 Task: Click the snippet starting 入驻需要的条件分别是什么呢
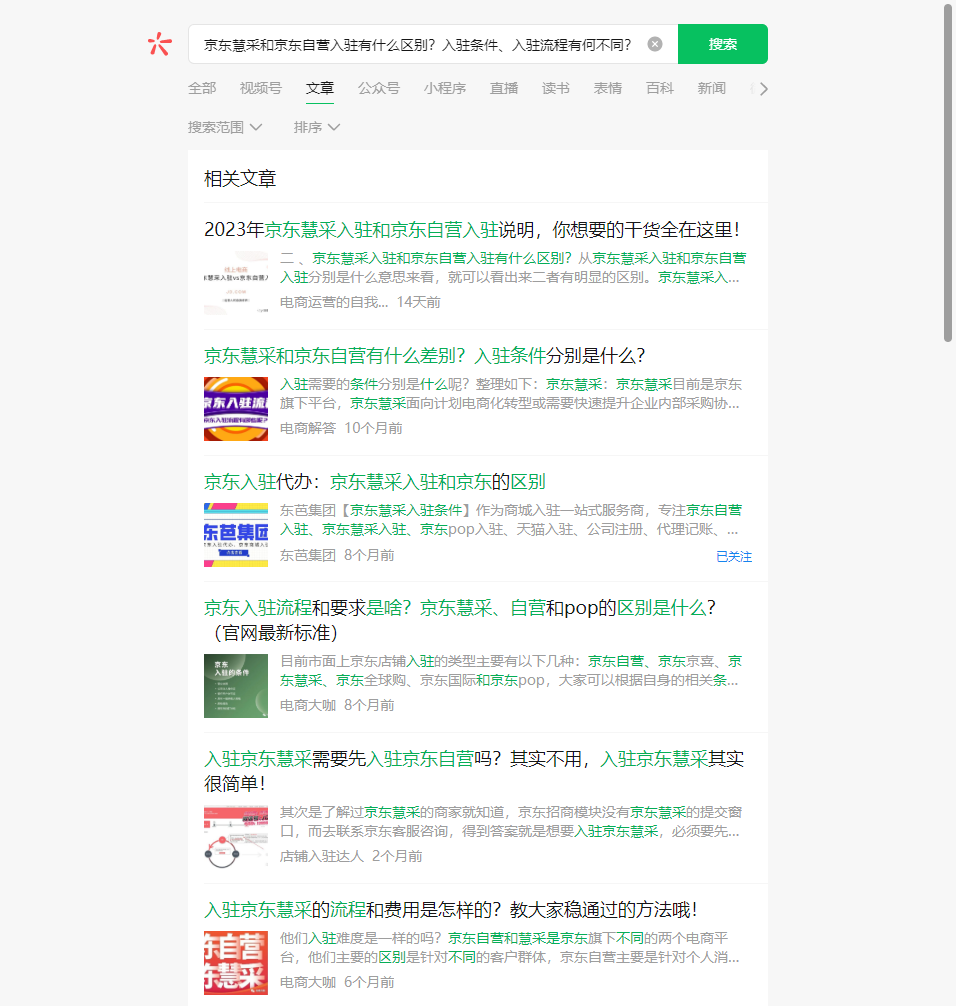511,393
